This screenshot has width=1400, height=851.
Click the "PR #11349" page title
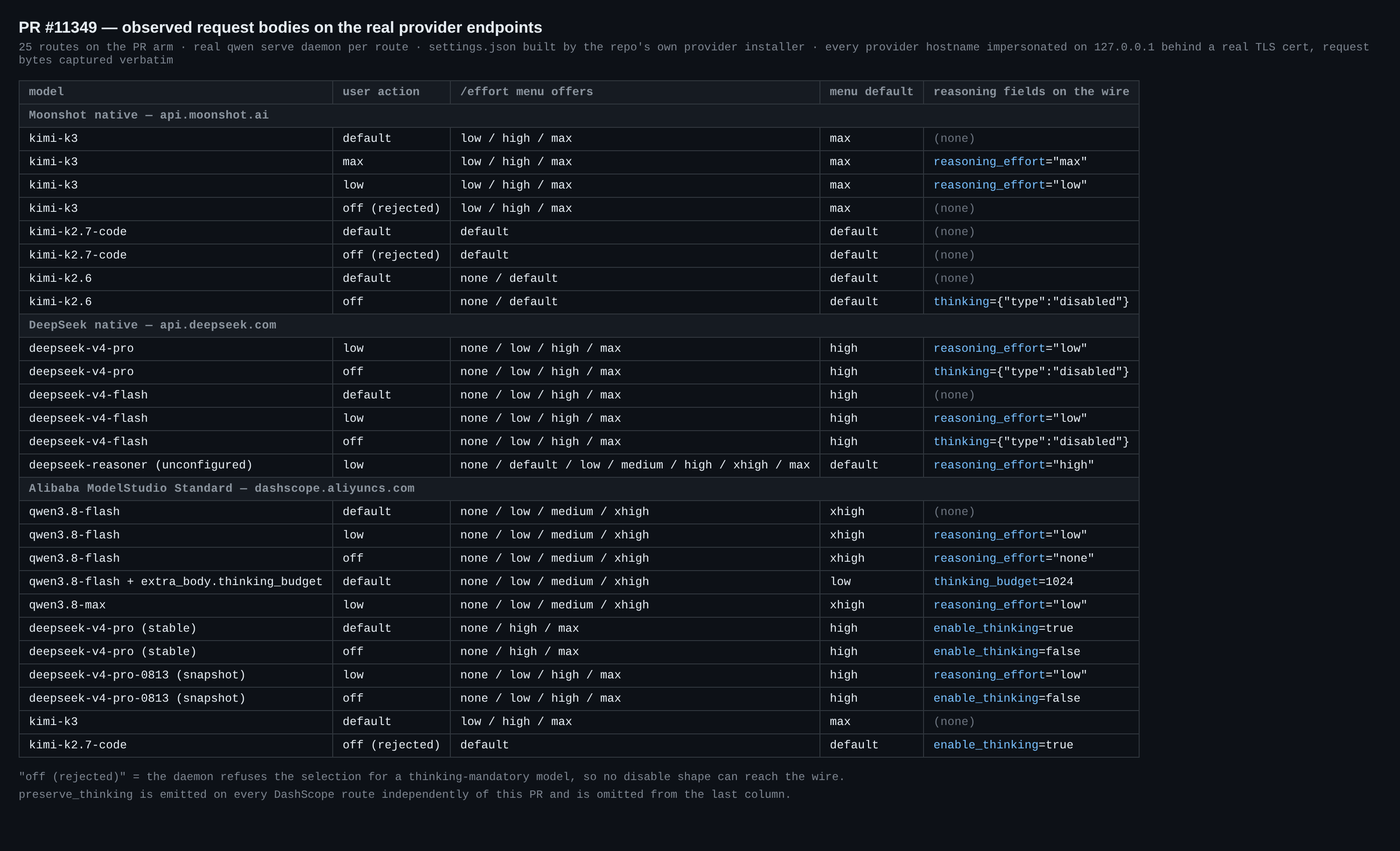tap(280, 27)
